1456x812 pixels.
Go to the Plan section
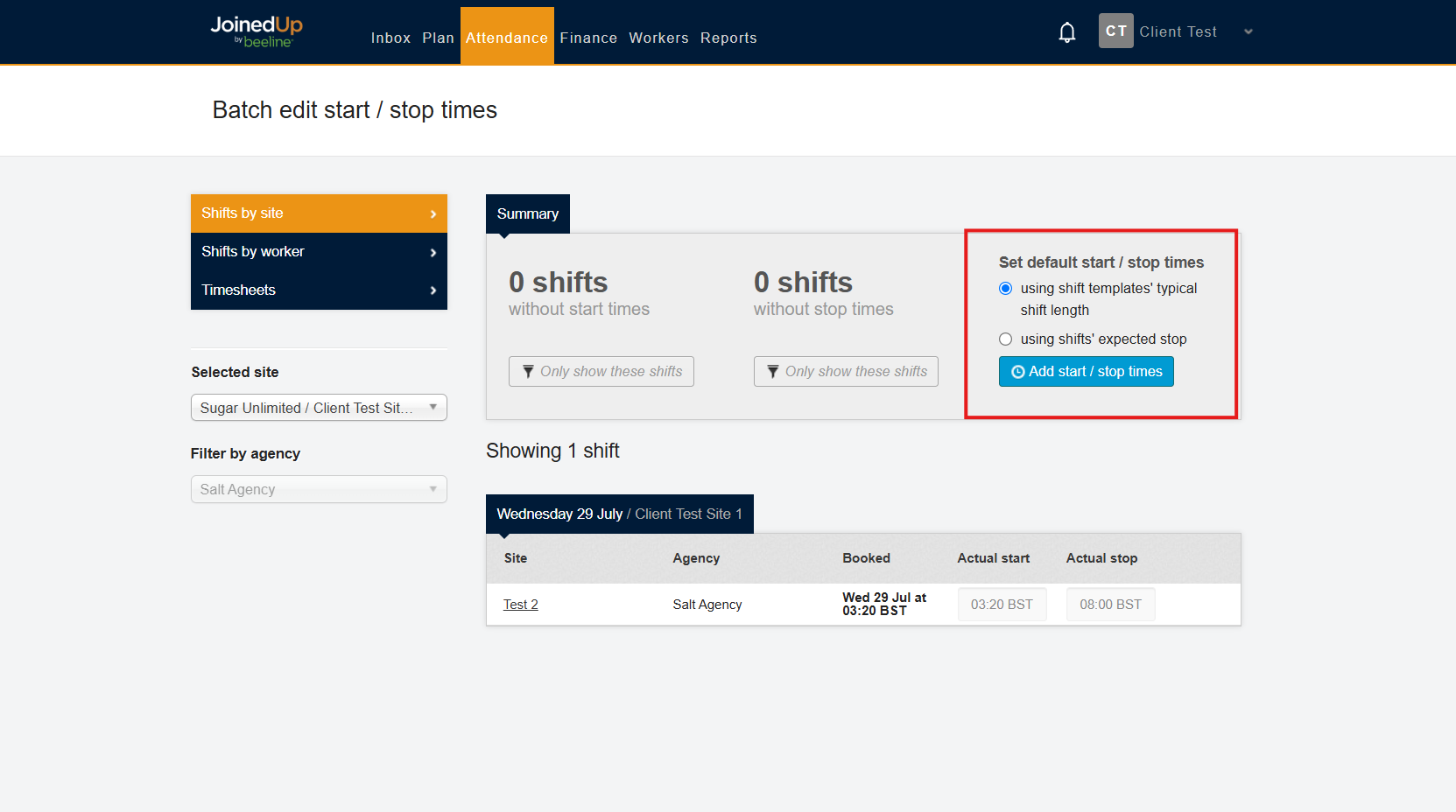[x=438, y=38]
